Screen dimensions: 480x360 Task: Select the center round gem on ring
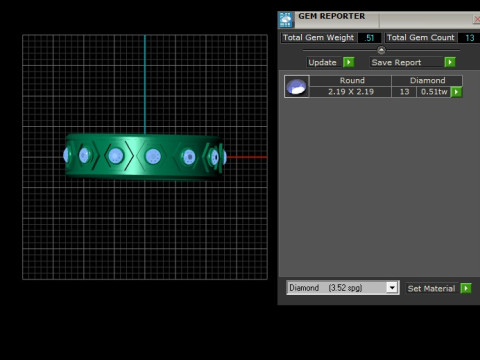(x=153, y=156)
